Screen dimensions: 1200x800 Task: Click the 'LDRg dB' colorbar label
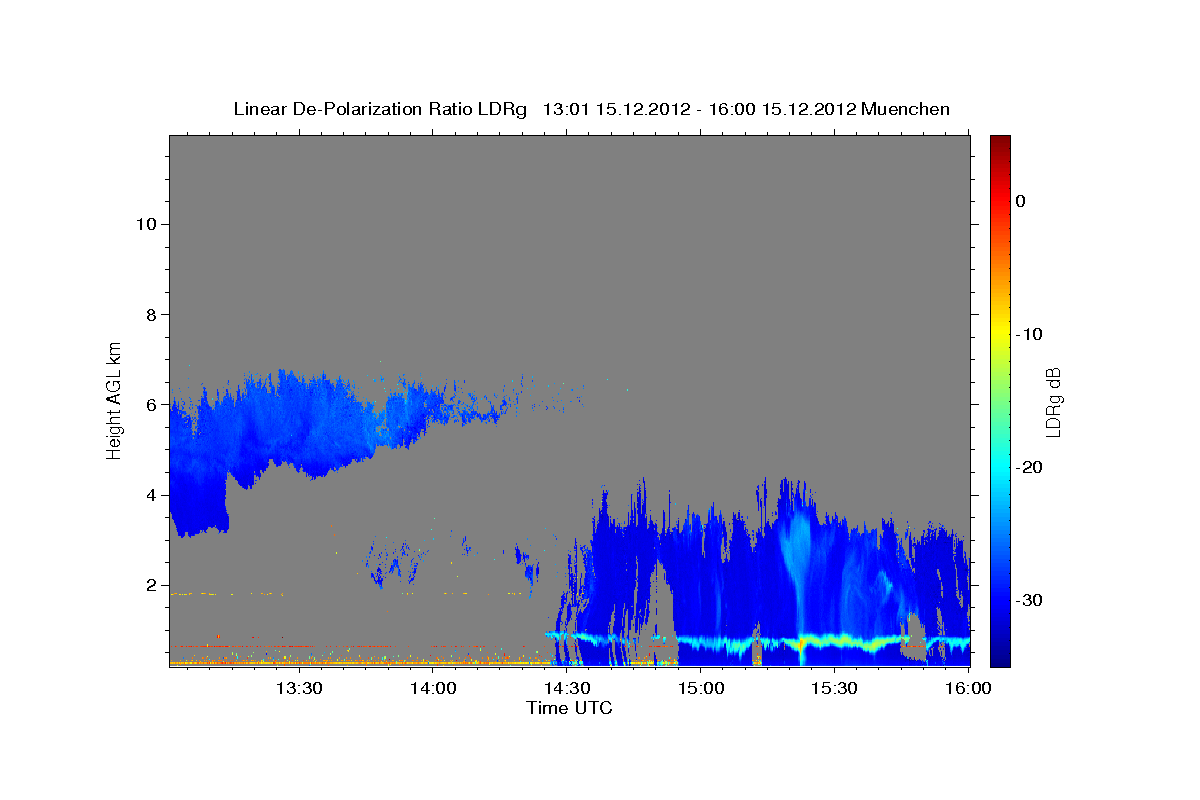[x=1053, y=402]
